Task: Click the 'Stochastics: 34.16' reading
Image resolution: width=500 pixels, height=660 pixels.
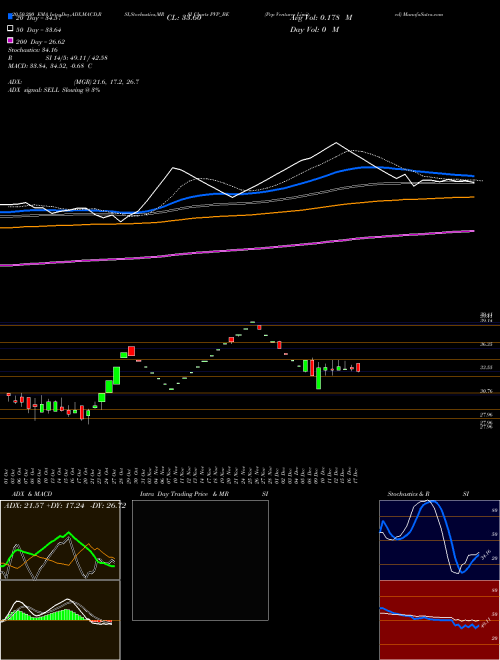Action: (x=33, y=50)
